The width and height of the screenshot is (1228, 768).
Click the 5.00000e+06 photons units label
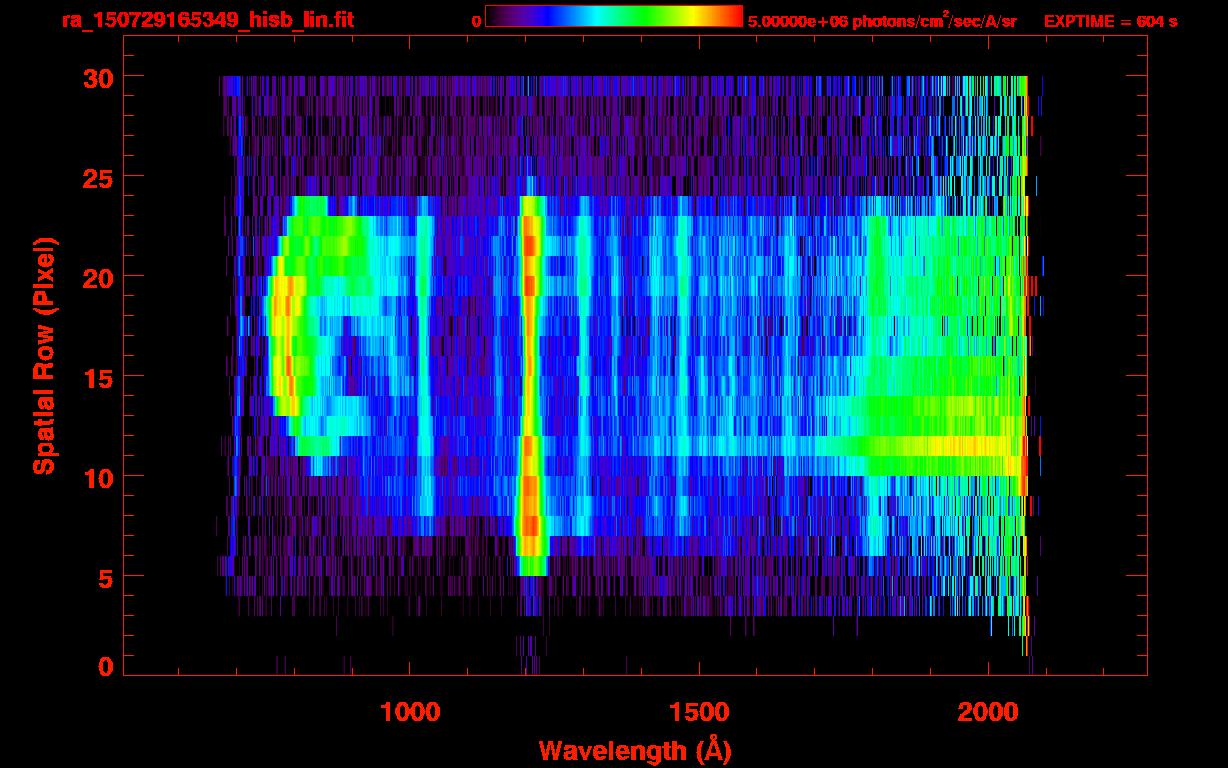882,21
